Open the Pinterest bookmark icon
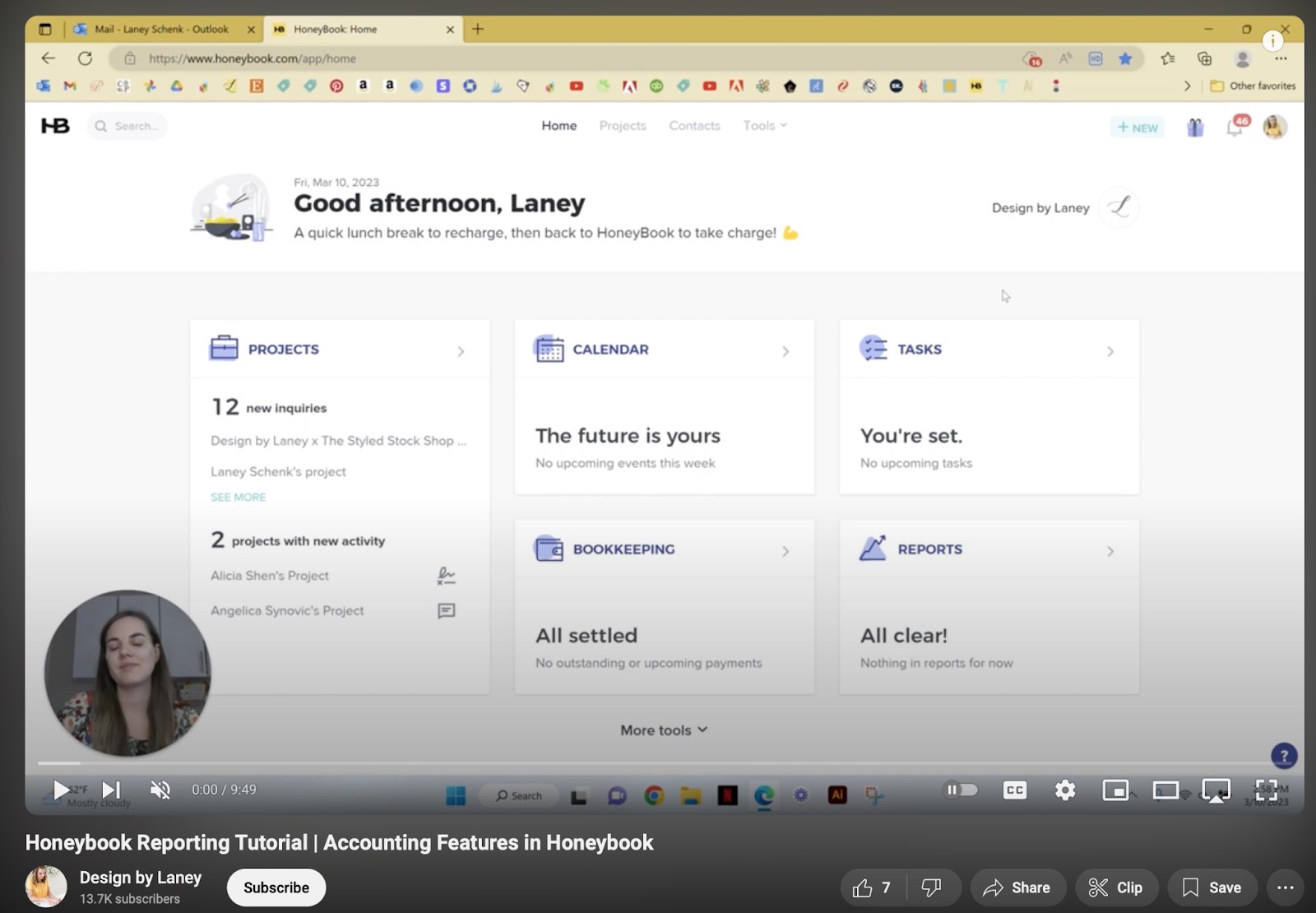1316x913 pixels. (x=336, y=86)
